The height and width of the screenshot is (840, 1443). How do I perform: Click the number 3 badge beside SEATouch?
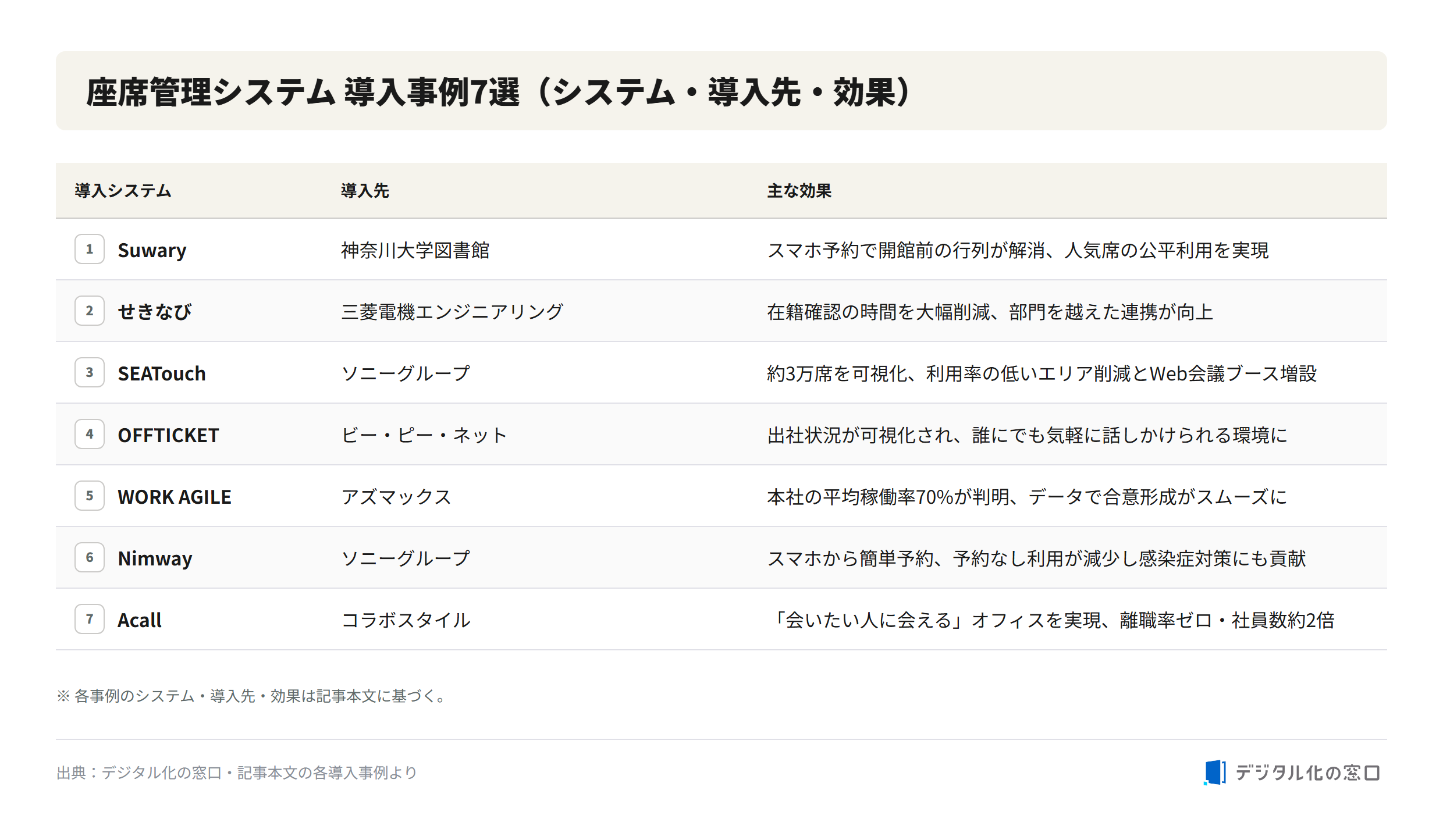[90, 372]
